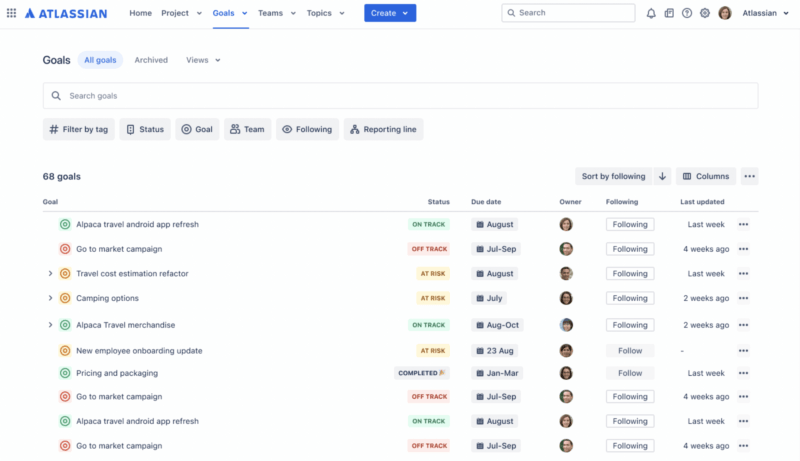Open the Status filter
The height and width of the screenshot is (461, 800).
[x=145, y=130]
